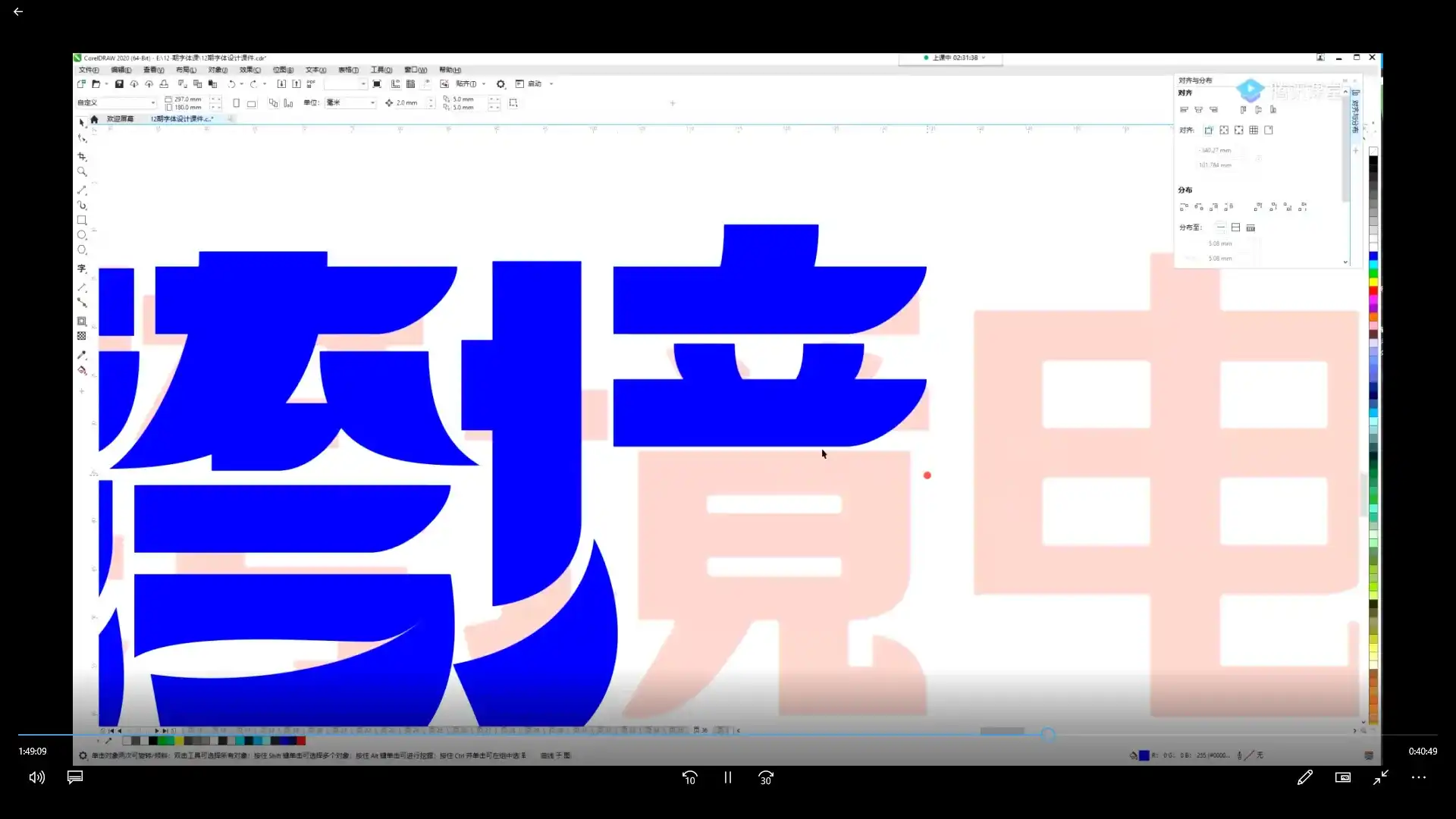Switch to the 12期字体设计课件 document tab
This screenshot has width=1456, height=819.
coord(182,119)
